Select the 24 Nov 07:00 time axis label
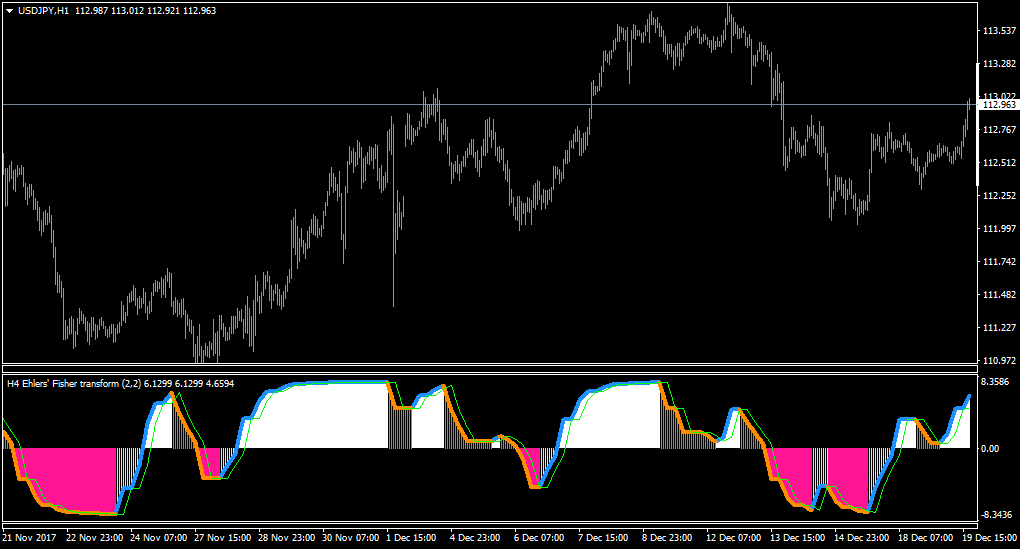The width and height of the screenshot is (1020, 549). pos(159,538)
